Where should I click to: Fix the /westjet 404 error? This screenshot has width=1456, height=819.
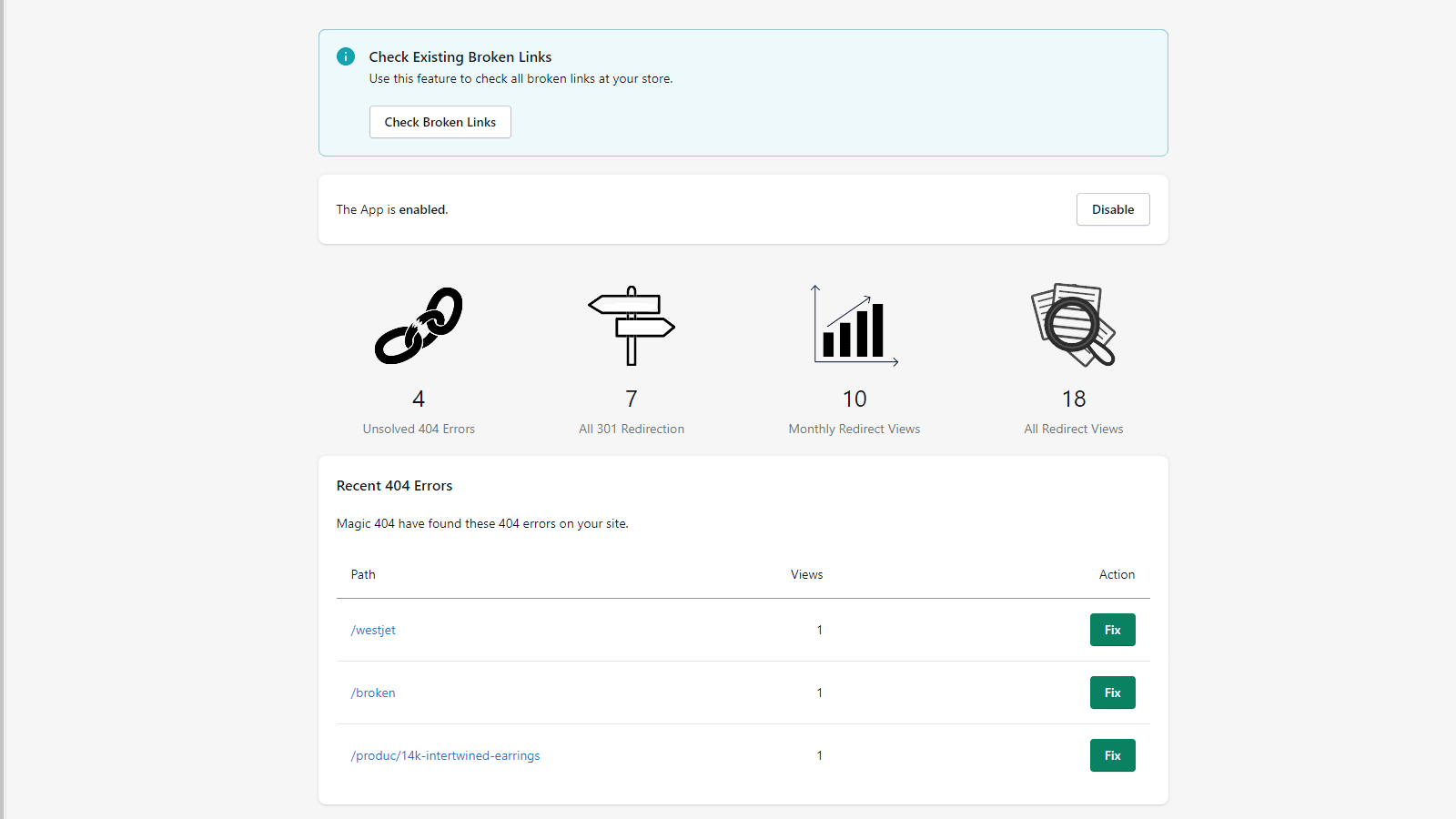(1112, 630)
